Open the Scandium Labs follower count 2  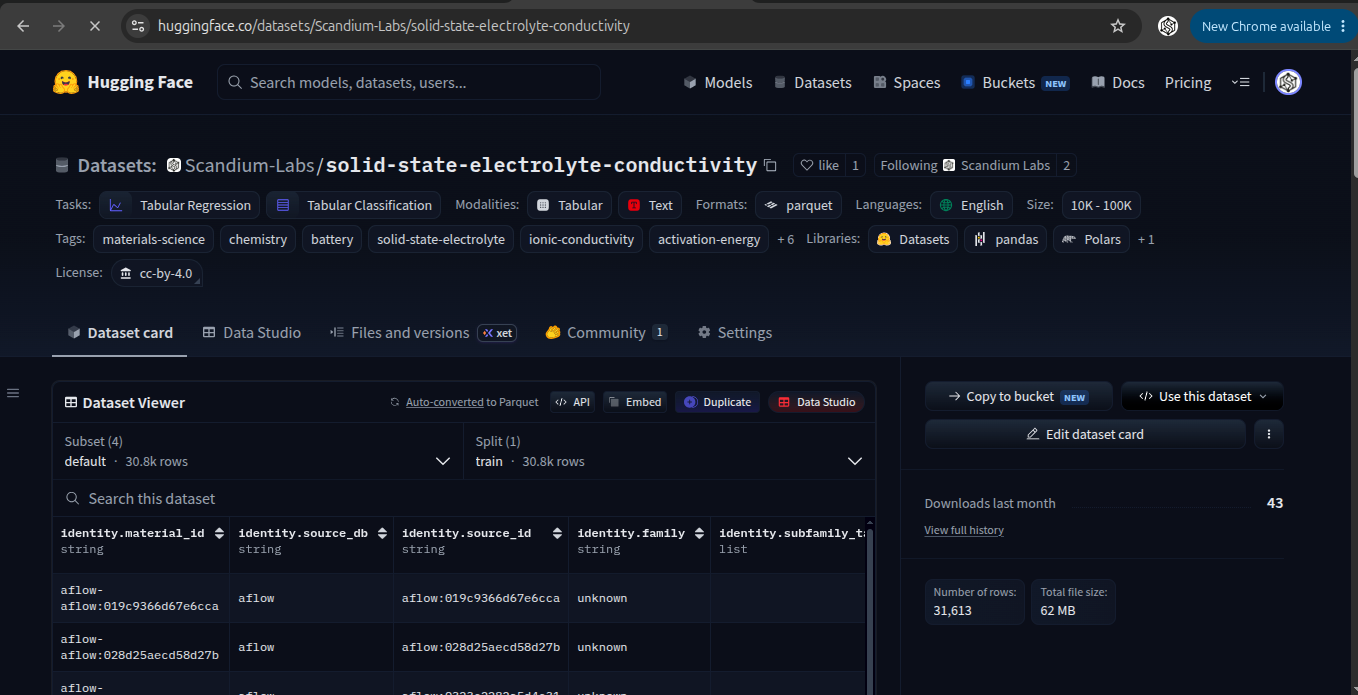(1066, 165)
